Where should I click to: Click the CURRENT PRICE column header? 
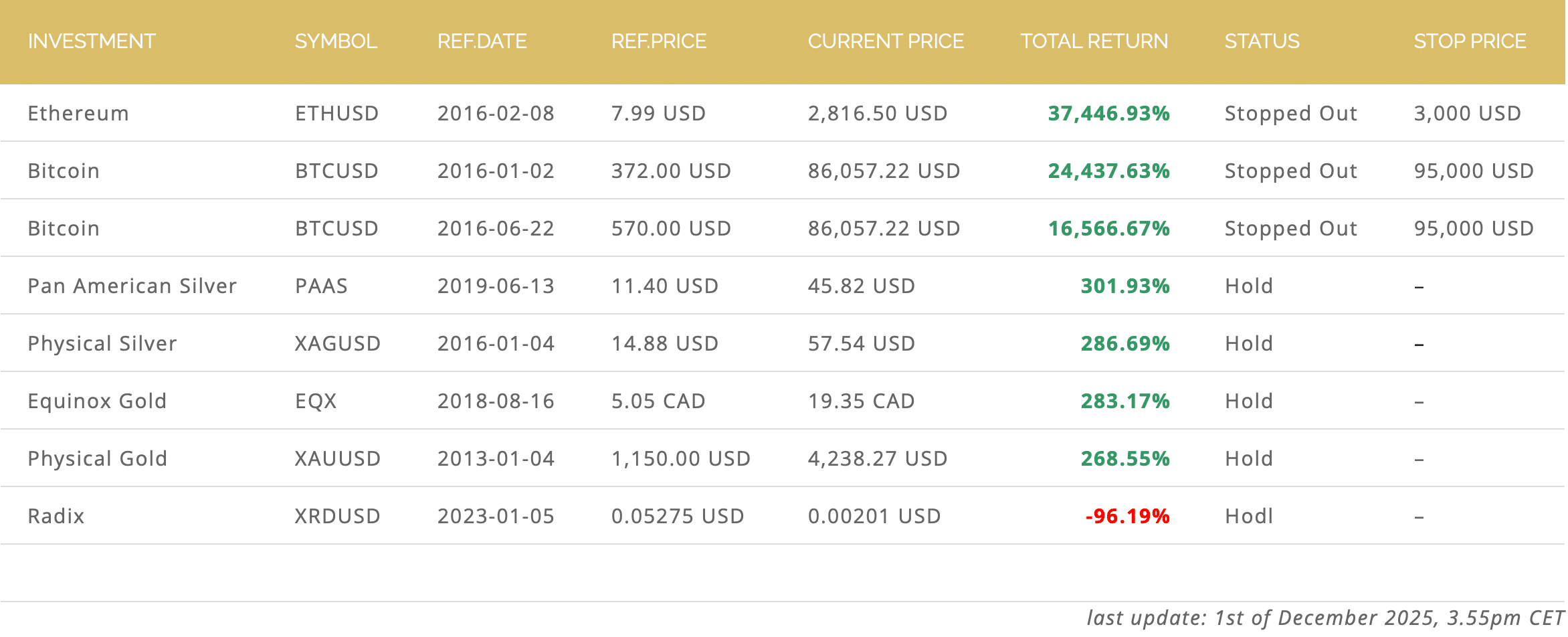(x=885, y=41)
